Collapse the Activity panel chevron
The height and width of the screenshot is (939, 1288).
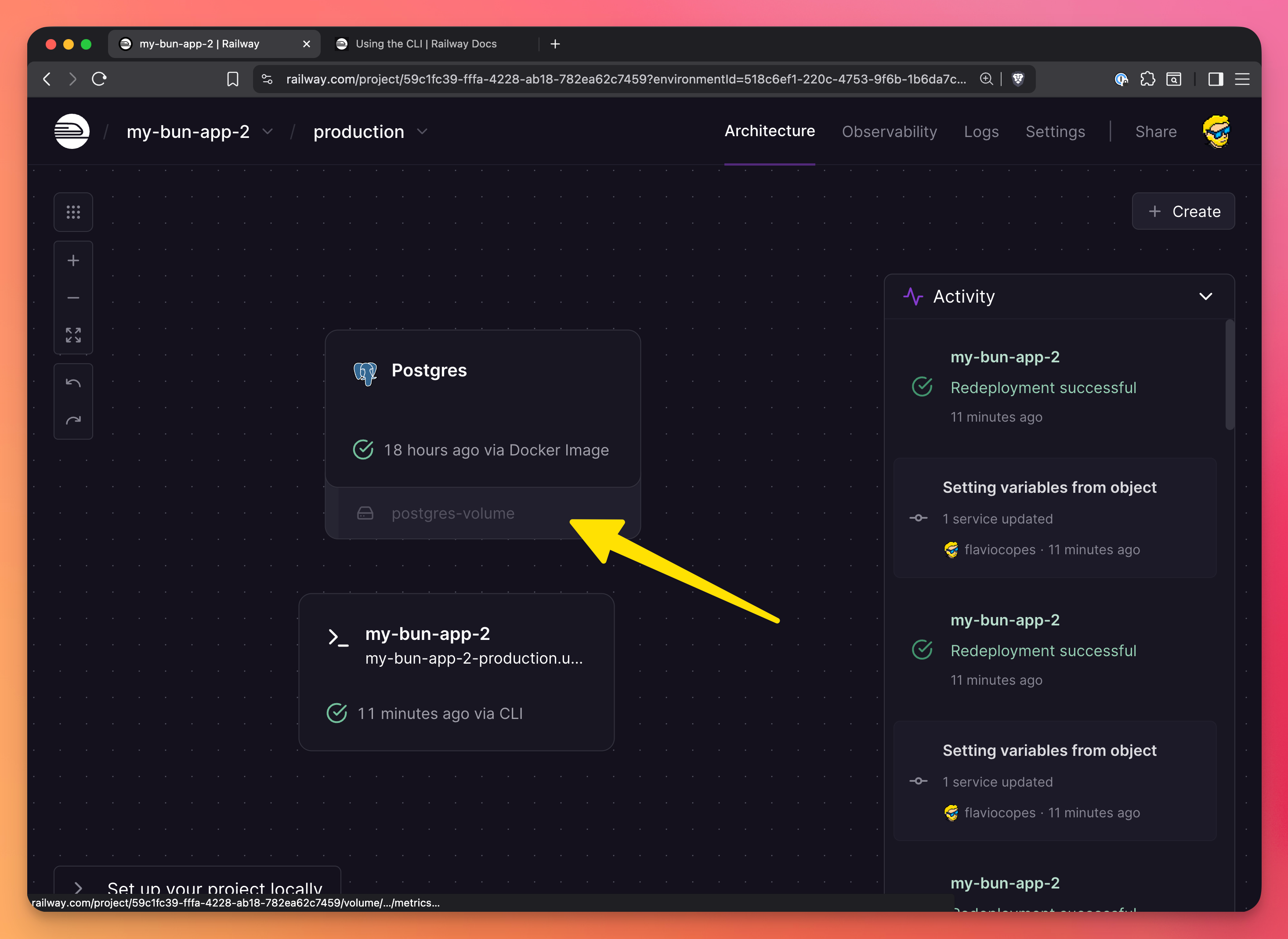(1205, 297)
